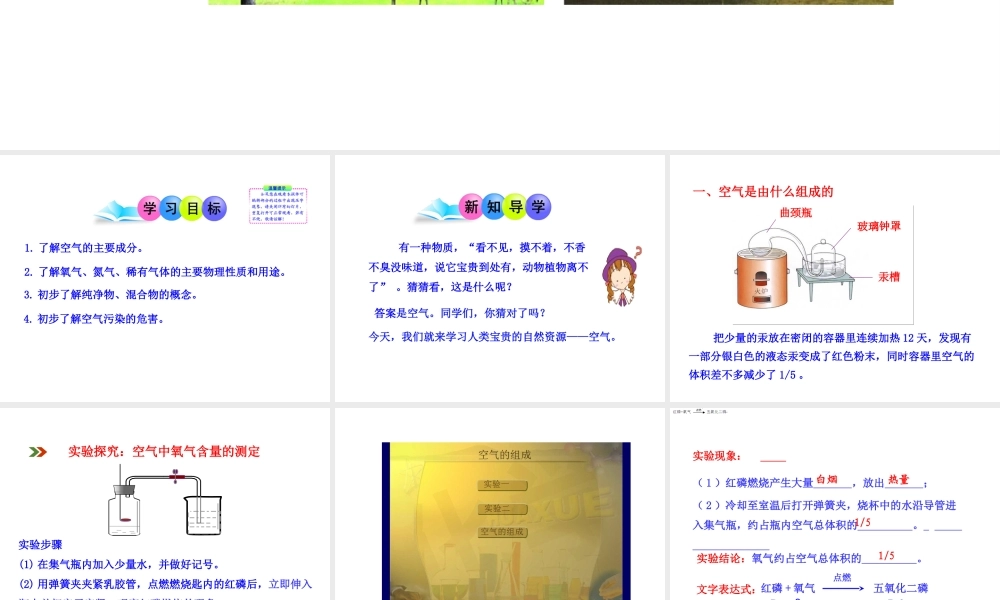This screenshot has width=1000, height=600.
Task: Click the cartoon girl with question mark
Action: tap(622, 275)
